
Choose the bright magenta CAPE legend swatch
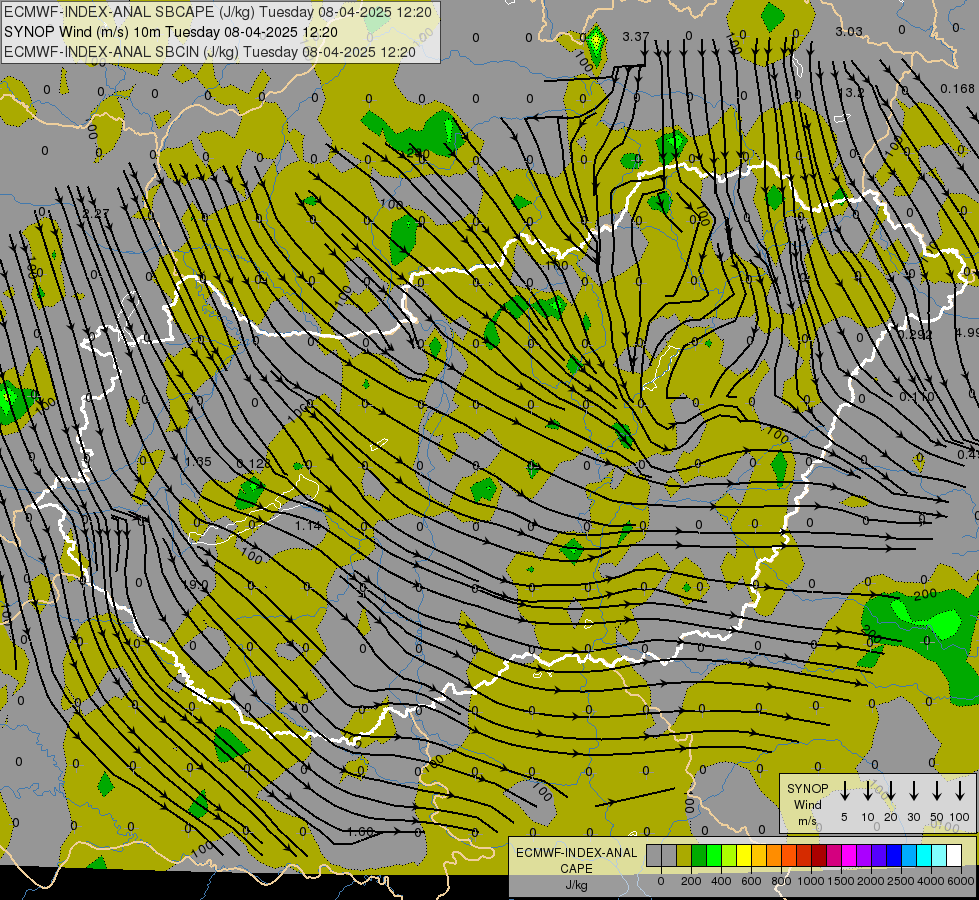point(849,855)
